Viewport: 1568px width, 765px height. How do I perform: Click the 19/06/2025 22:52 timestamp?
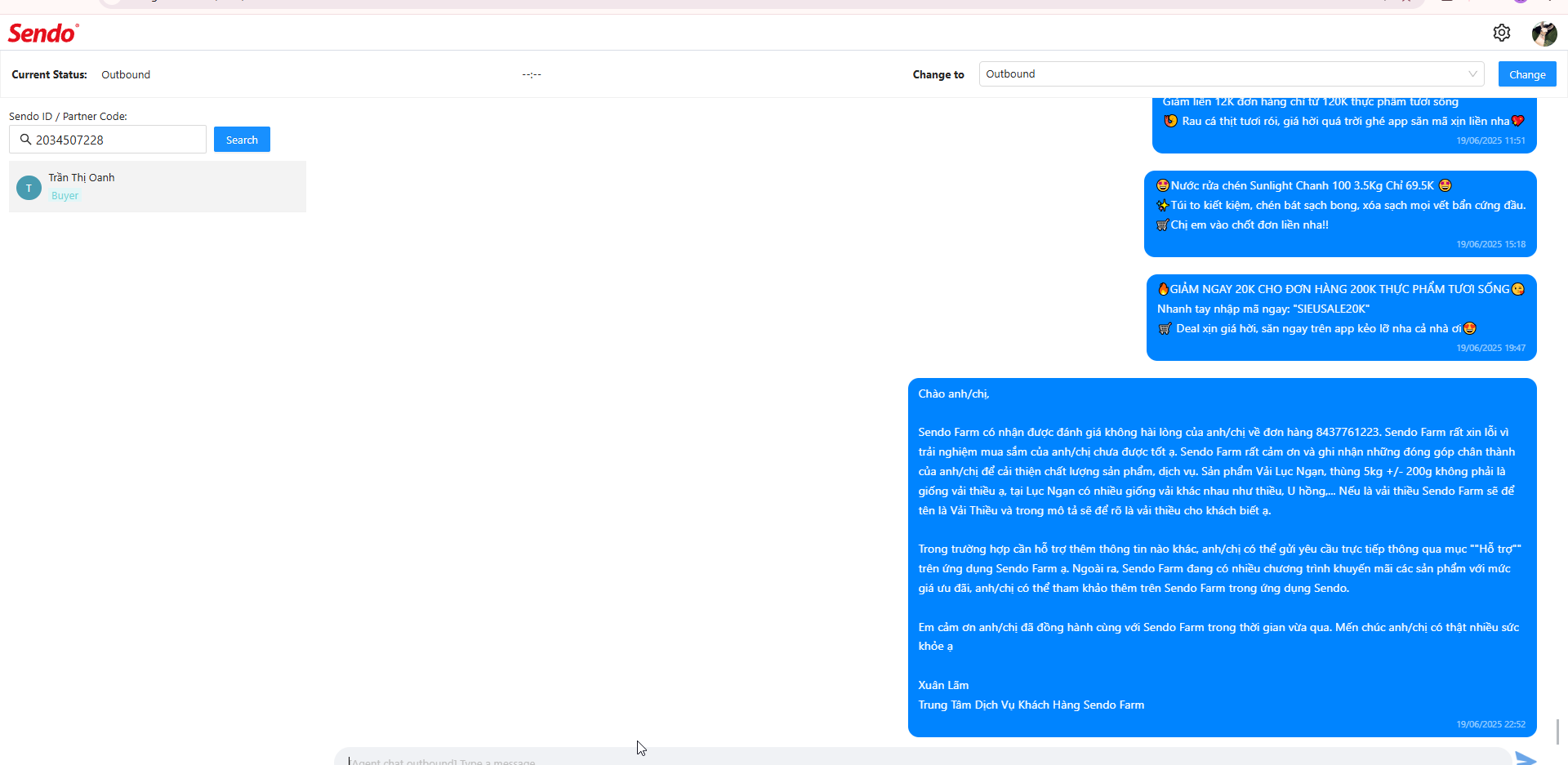[x=1490, y=724]
